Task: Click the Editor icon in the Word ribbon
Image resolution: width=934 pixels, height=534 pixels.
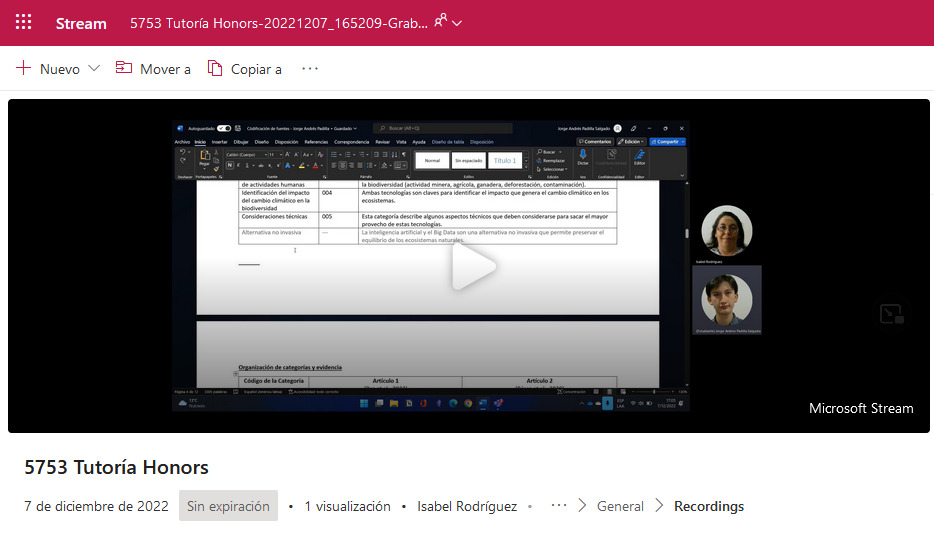Action: (640, 156)
